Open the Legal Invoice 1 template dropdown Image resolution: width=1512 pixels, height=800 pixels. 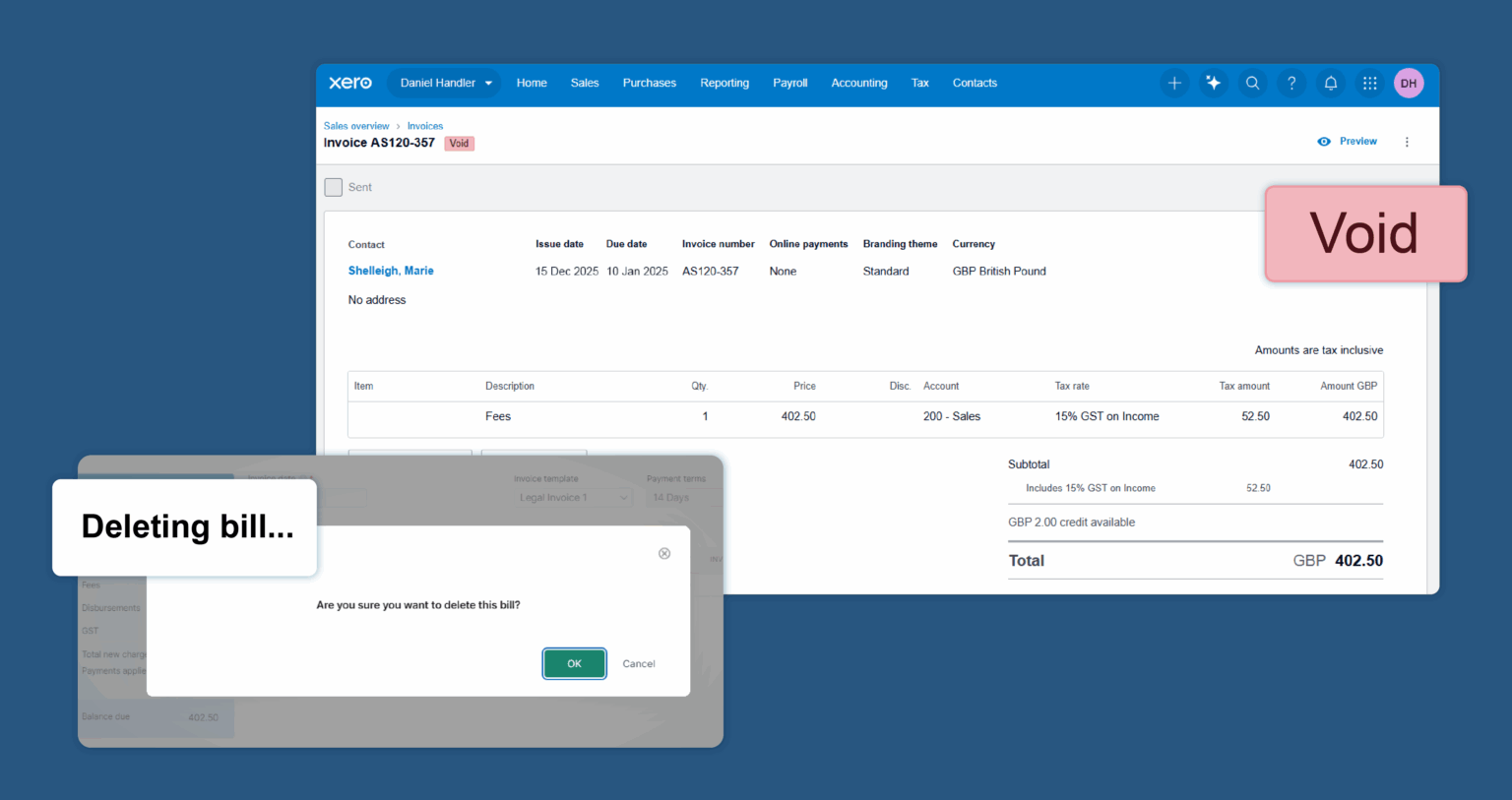(x=573, y=498)
